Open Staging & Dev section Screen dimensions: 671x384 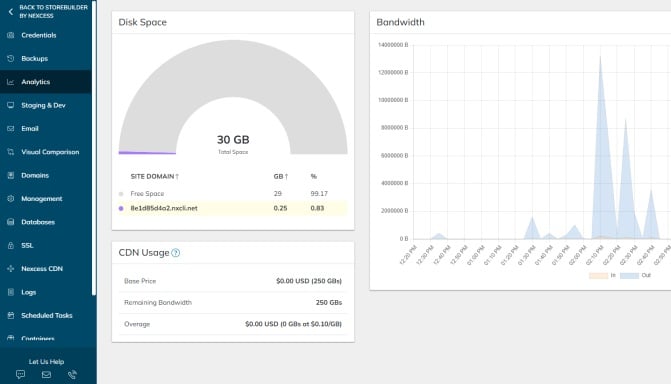click(x=46, y=105)
